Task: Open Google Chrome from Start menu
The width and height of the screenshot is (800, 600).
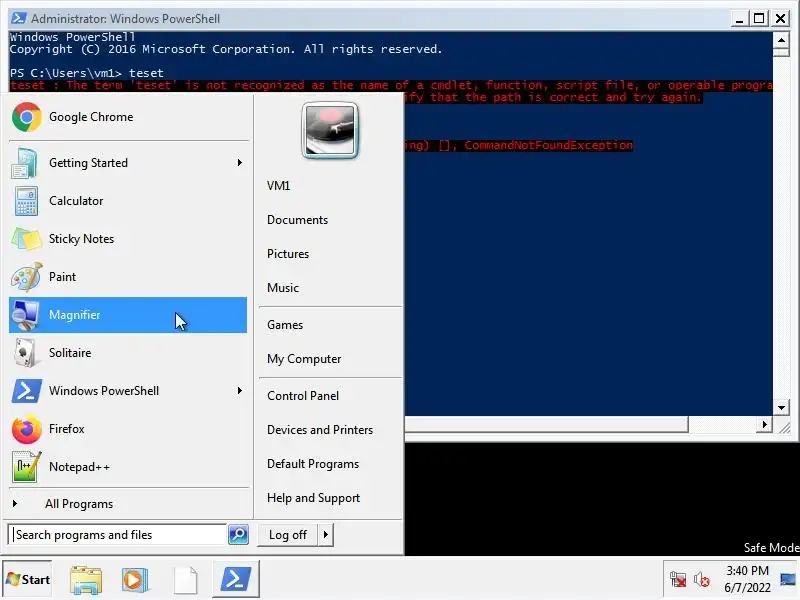Action: click(128, 117)
